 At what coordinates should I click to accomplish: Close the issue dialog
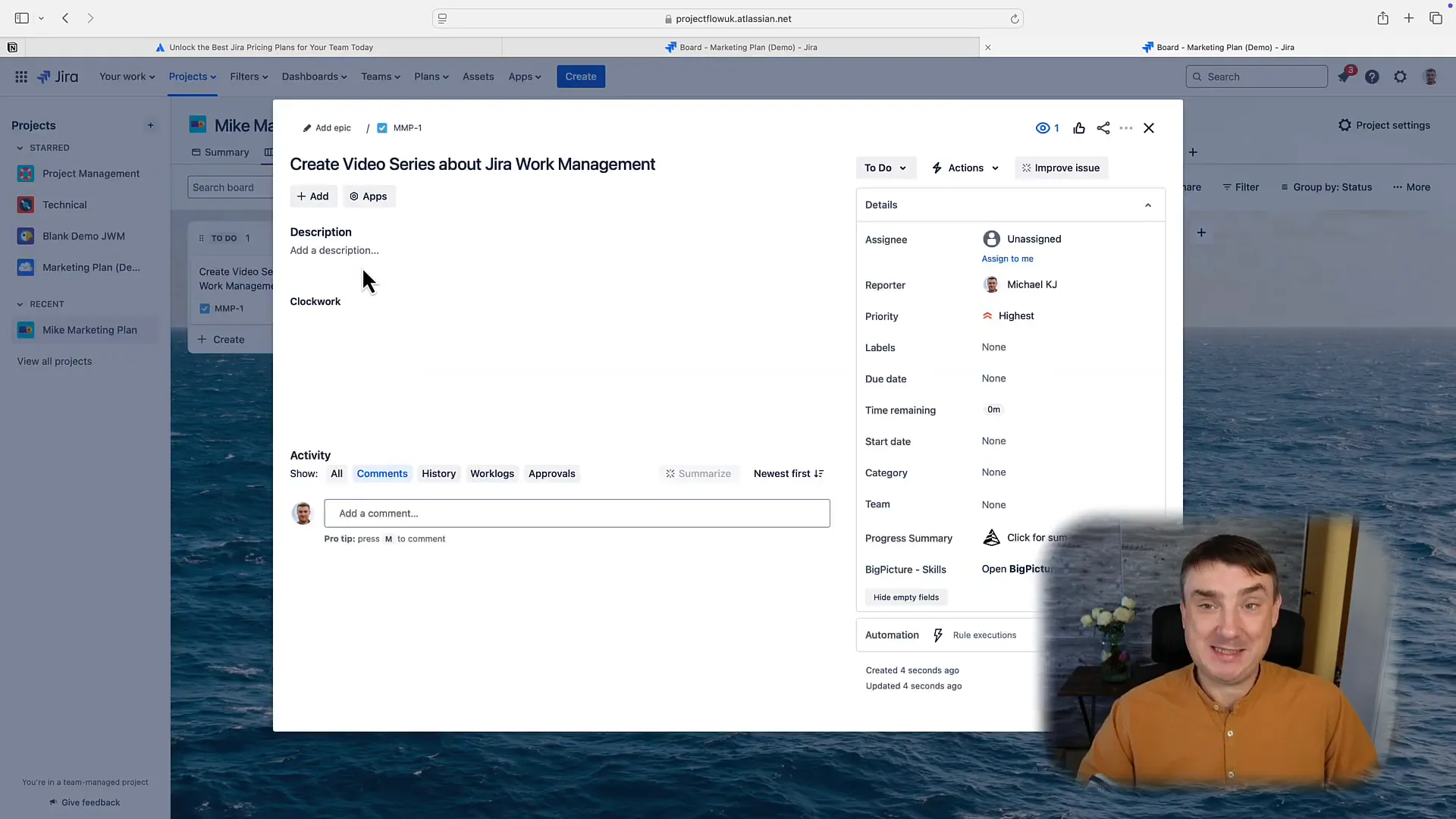coord(1149,128)
